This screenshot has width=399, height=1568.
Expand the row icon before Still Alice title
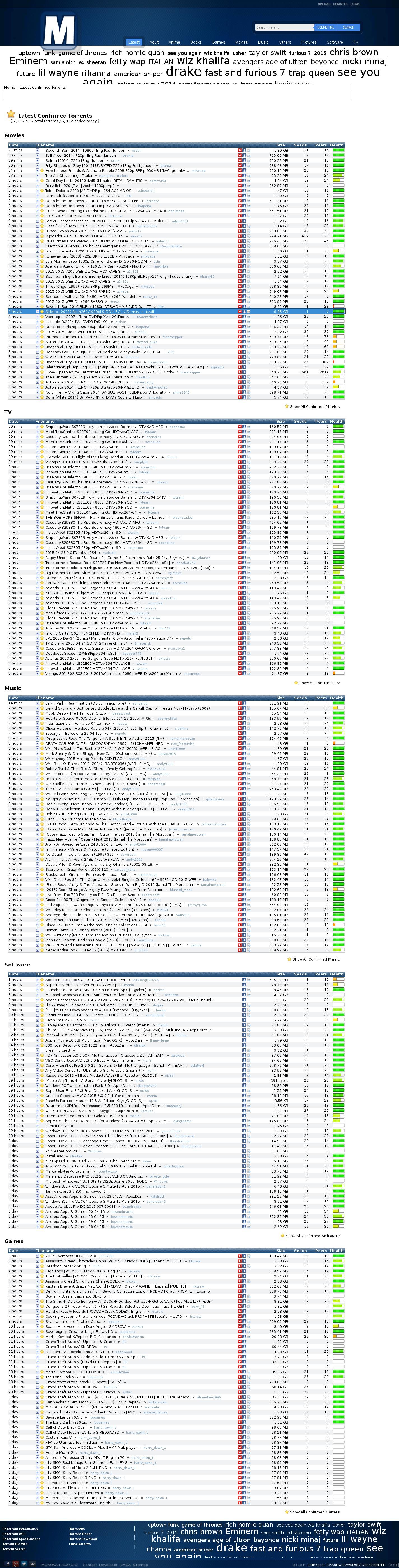pos(38,155)
